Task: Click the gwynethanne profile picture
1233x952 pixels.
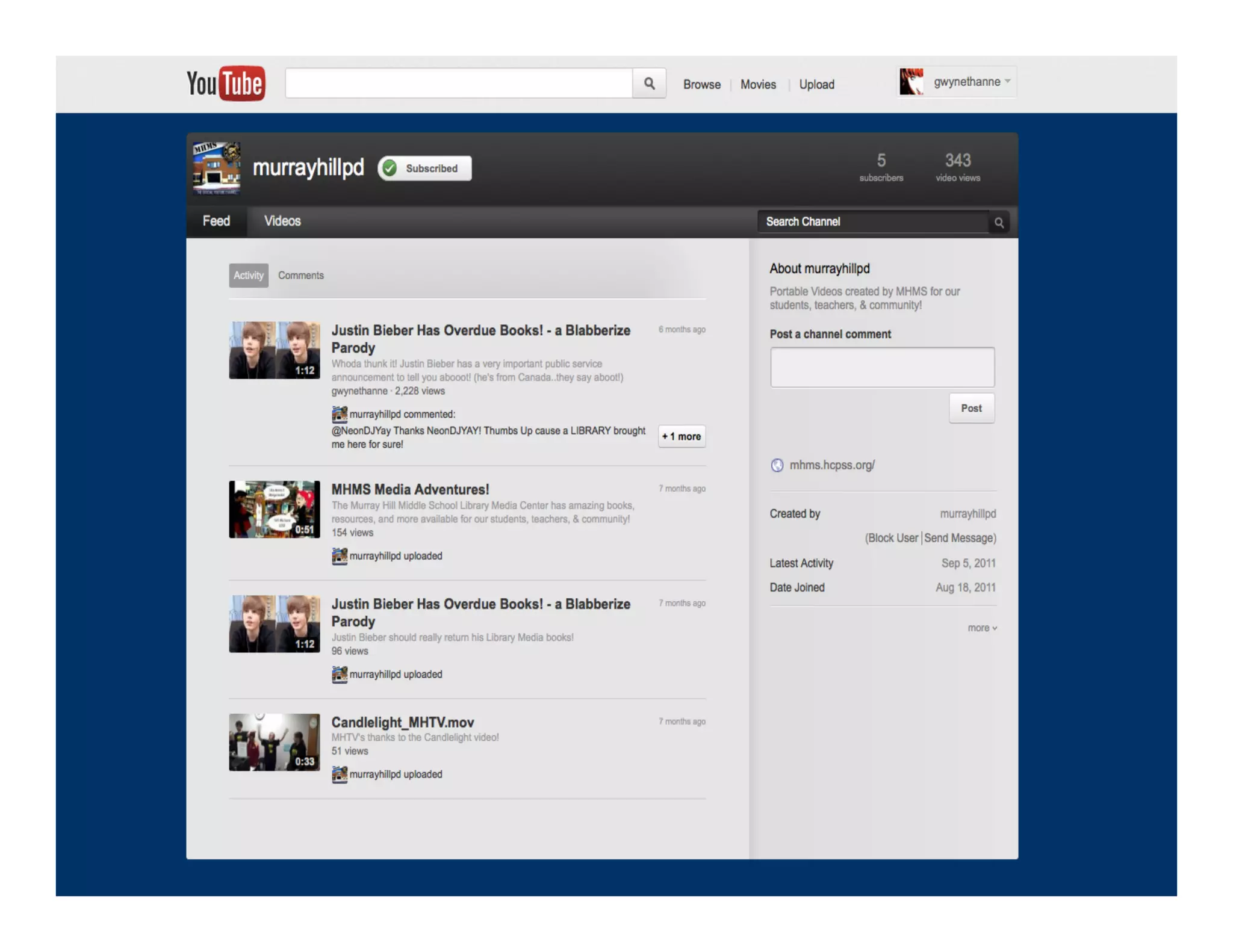Action: (911, 82)
